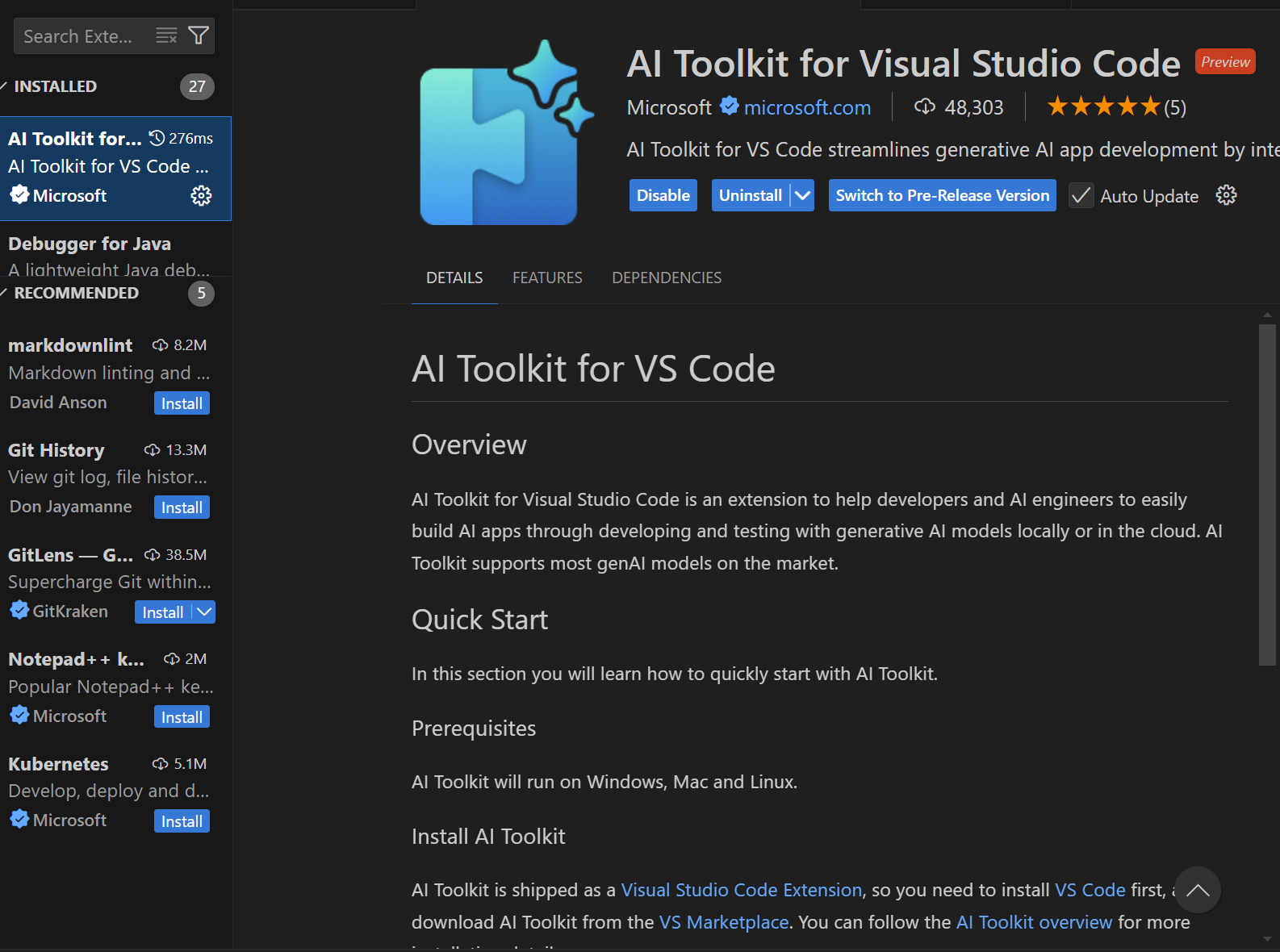Click the Install AI Toolkit heading
Image resolution: width=1280 pixels, height=952 pixels.
point(488,837)
